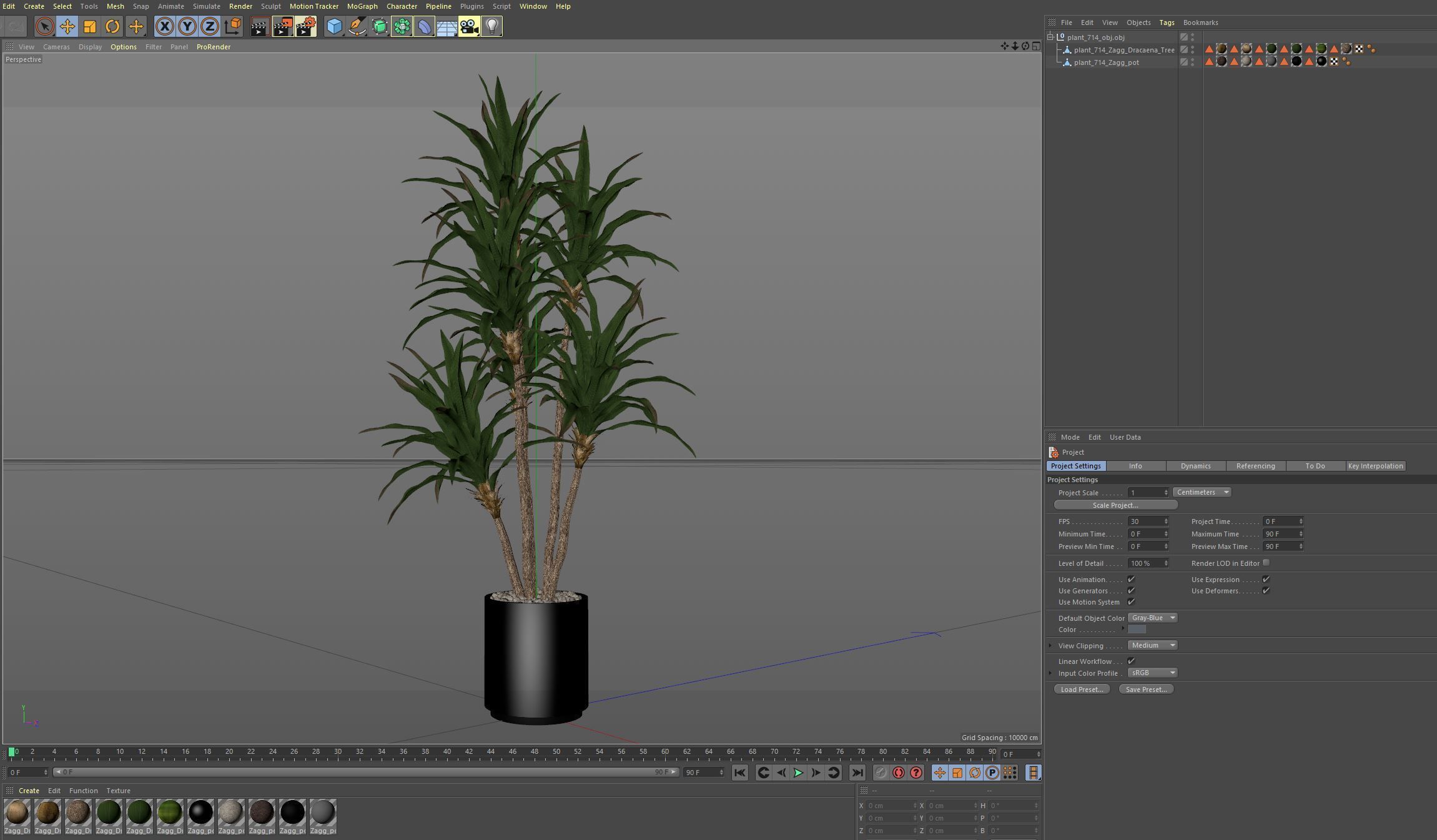Toggle the Z axis lock
The width and height of the screenshot is (1437, 840).
coord(209,26)
